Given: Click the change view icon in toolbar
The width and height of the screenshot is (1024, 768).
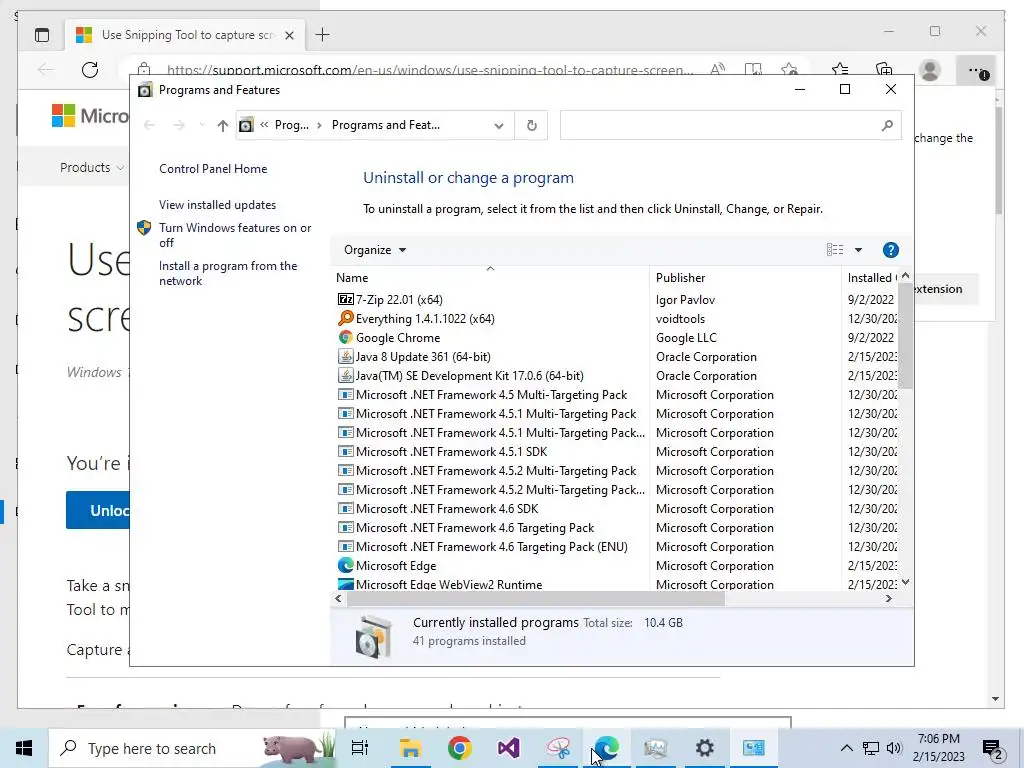Looking at the screenshot, I should pos(835,249).
